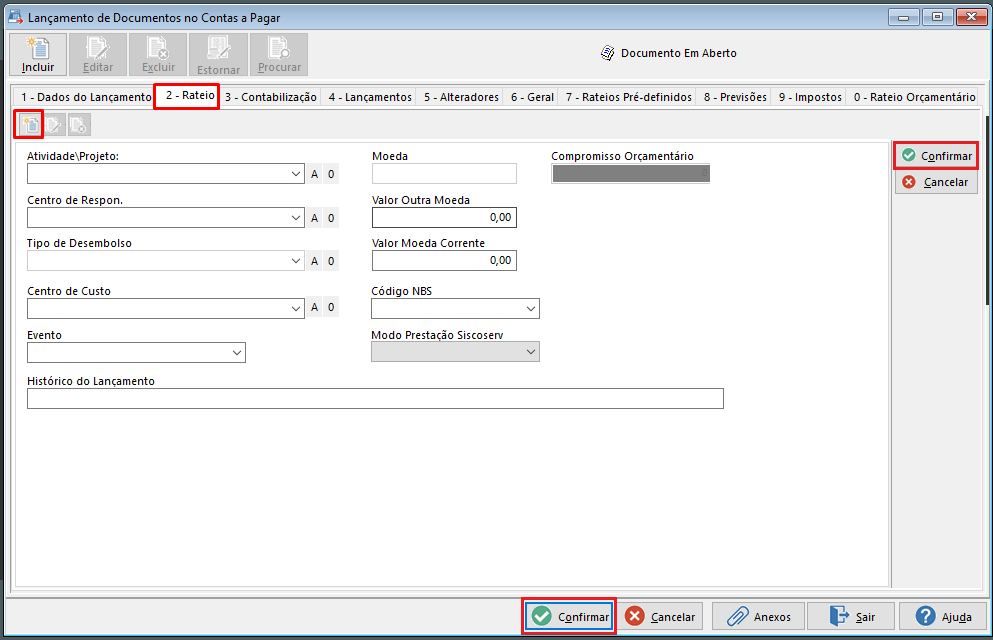993x640 pixels.
Task: Click the application icon in title bar
Action: 15,17
